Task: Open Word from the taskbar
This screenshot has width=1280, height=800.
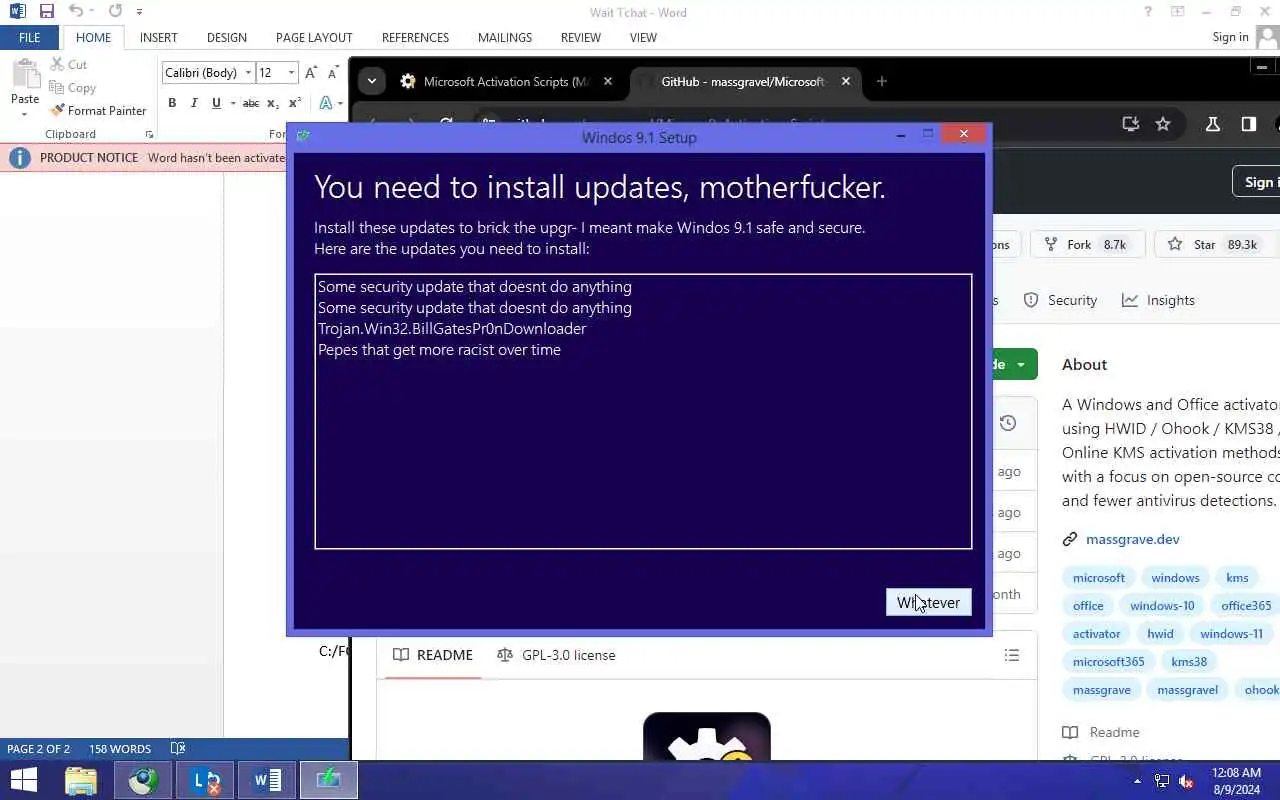Action: pos(267,780)
